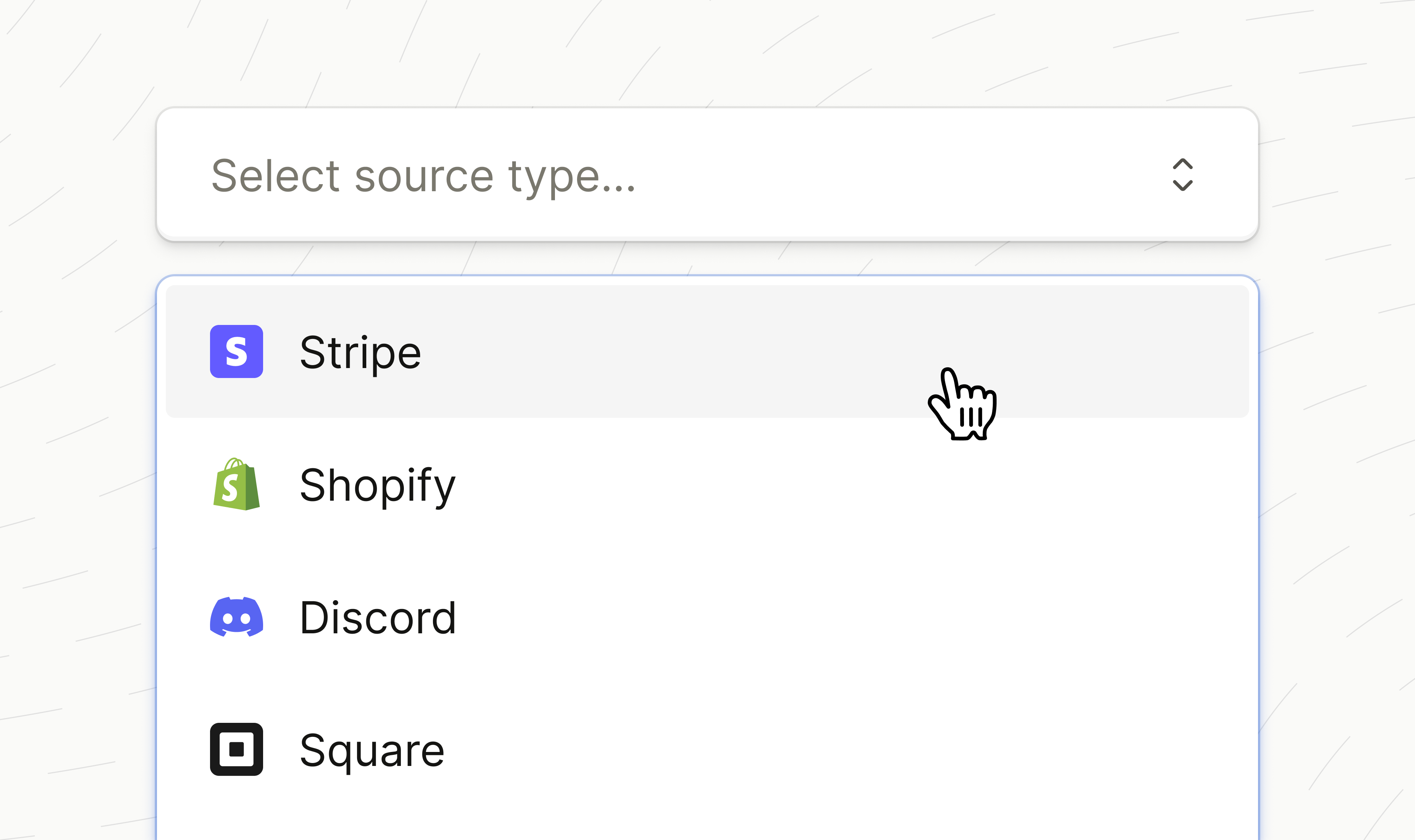Image resolution: width=1415 pixels, height=840 pixels.
Task: Click the blue Discord logo icon
Action: pyautogui.click(x=236, y=617)
